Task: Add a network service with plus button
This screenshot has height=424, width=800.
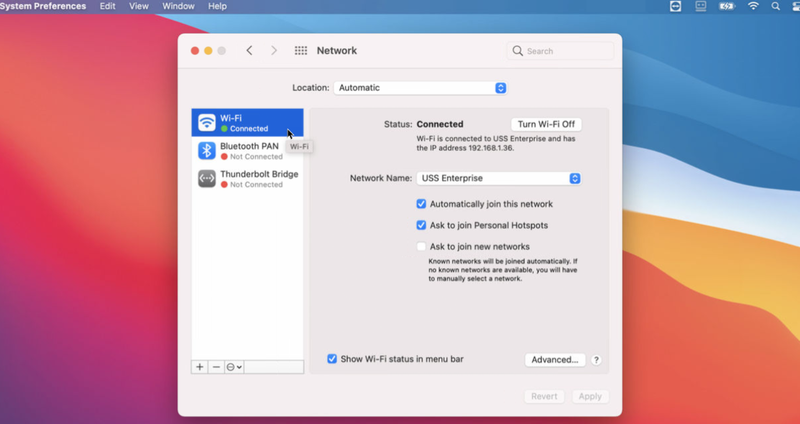Action: pyautogui.click(x=199, y=367)
